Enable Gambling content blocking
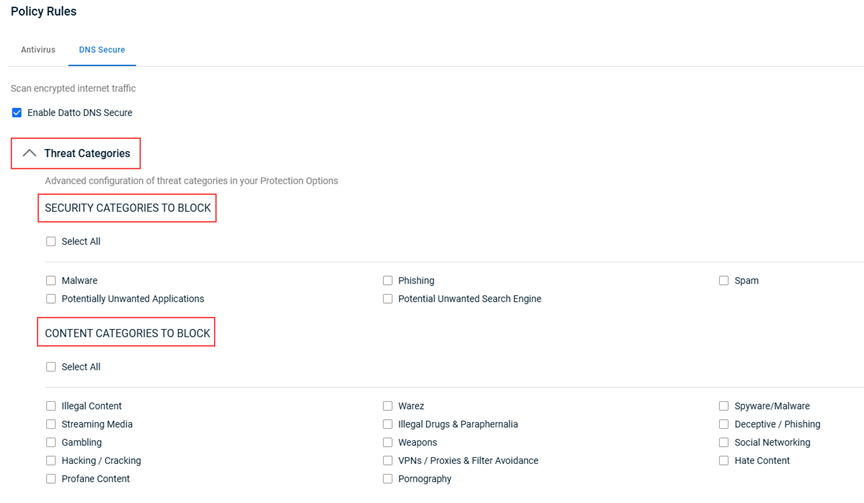Screen dimensions: 864x503 pos(51,442)
